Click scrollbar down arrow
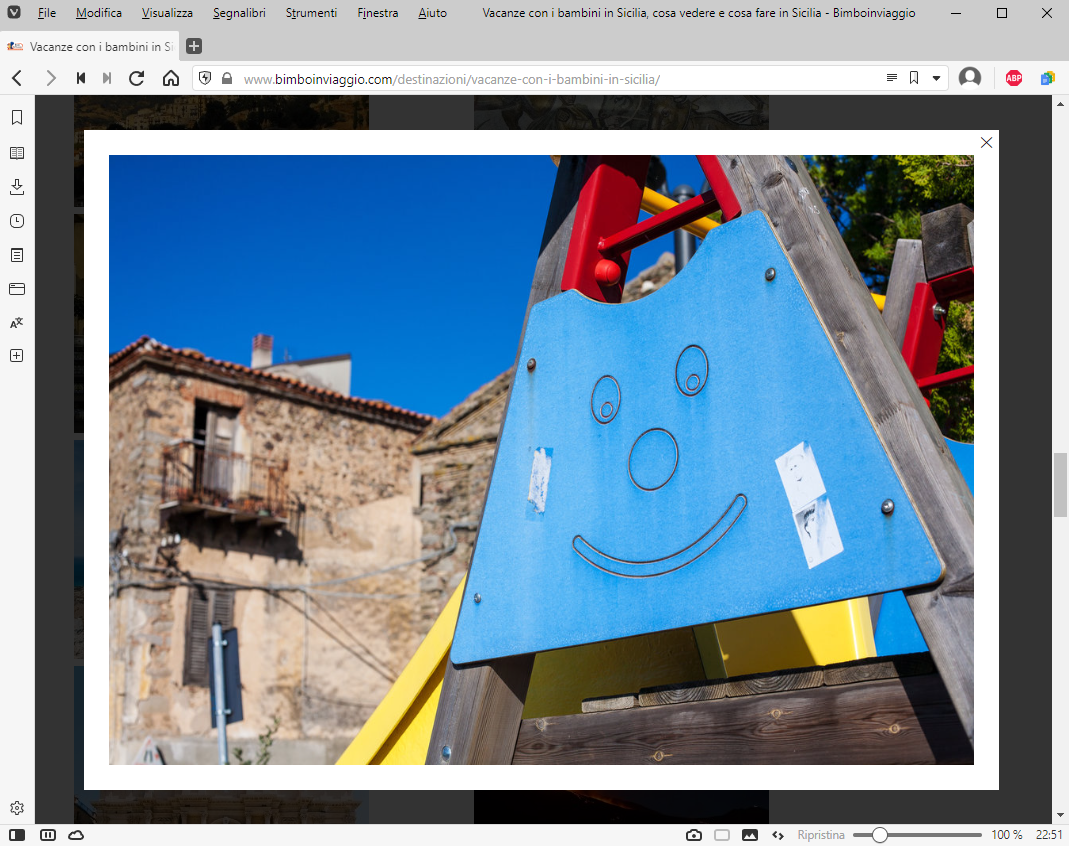This screenshot has width=1069, height=846. [1060, 815]
